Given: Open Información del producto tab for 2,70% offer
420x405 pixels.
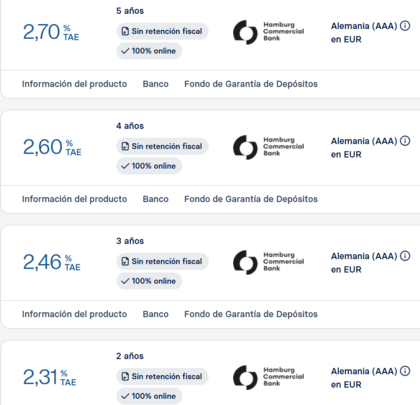Looking at the screenshot, I should 74,84.
